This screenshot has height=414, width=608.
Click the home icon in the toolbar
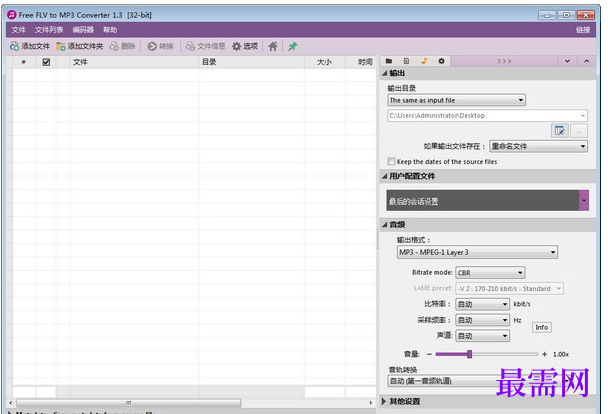(x=273, y=47)
